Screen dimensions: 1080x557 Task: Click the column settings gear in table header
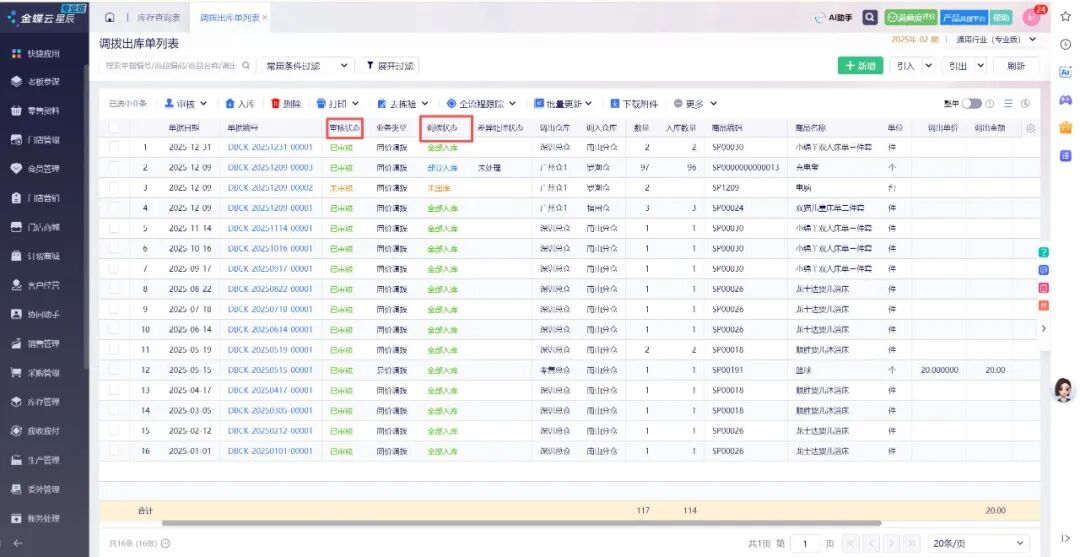coord(1030,128)
